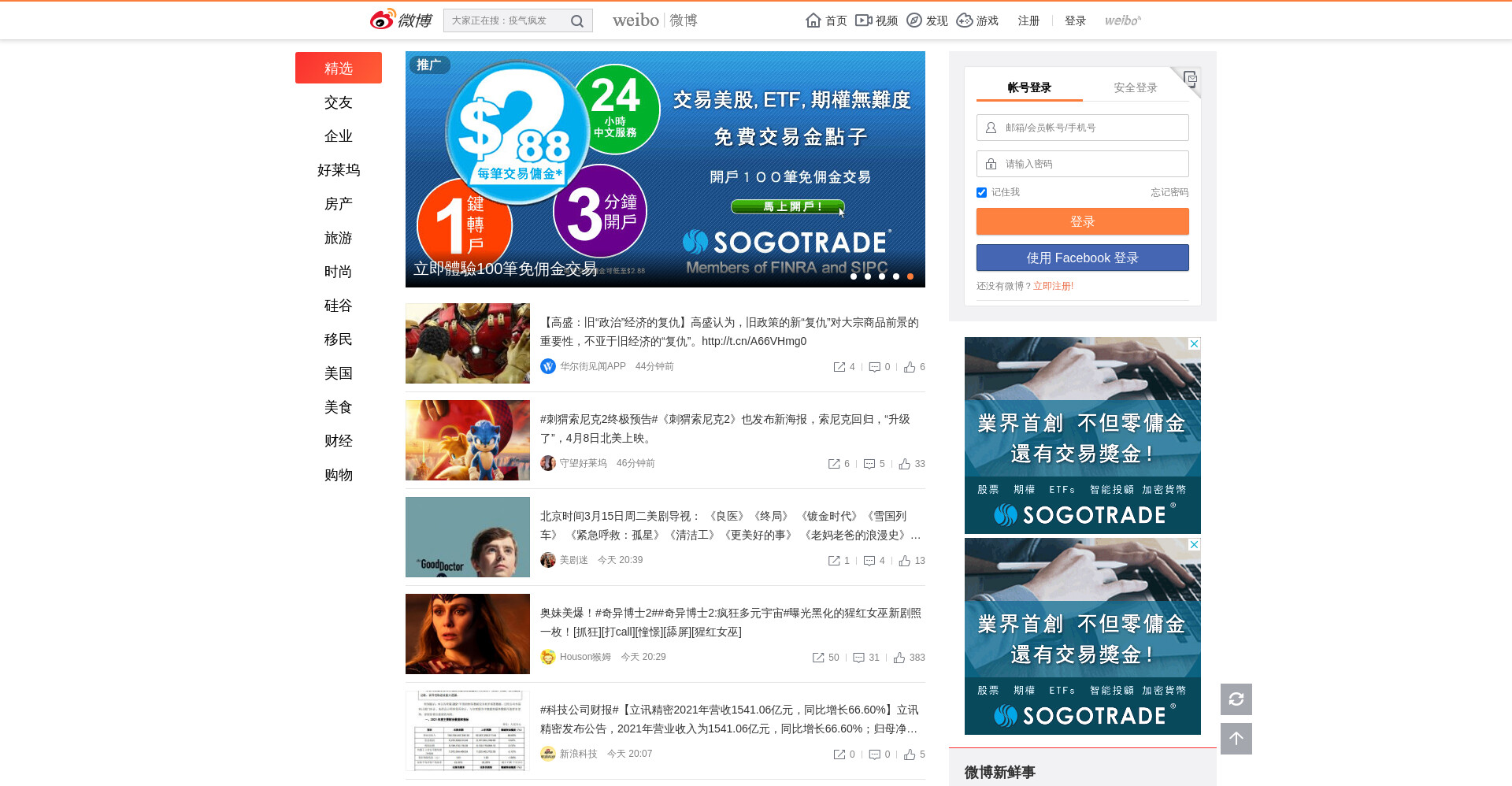
Task: Like the 奇异博士2 post with 383 likes
Action: tap(899, 658)
